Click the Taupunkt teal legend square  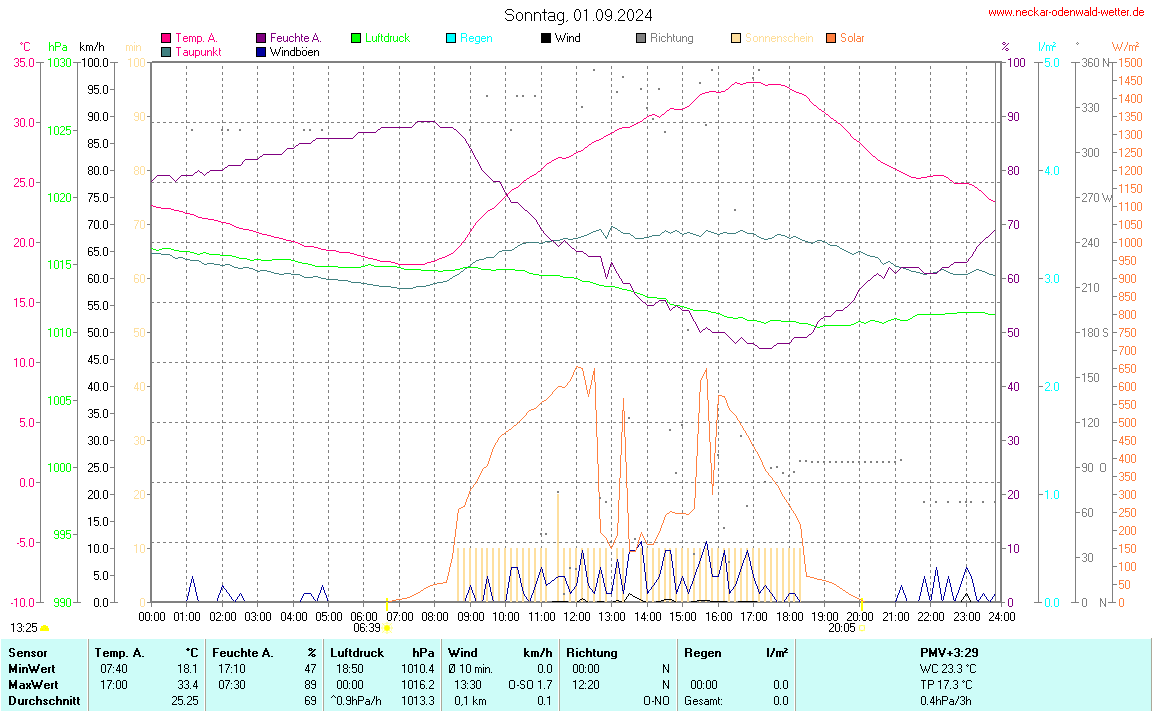tap(165, 51)
